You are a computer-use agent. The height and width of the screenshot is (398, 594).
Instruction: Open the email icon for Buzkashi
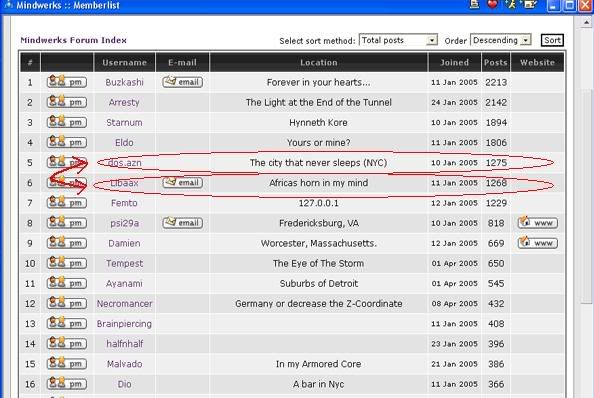[x=183, y=82]
